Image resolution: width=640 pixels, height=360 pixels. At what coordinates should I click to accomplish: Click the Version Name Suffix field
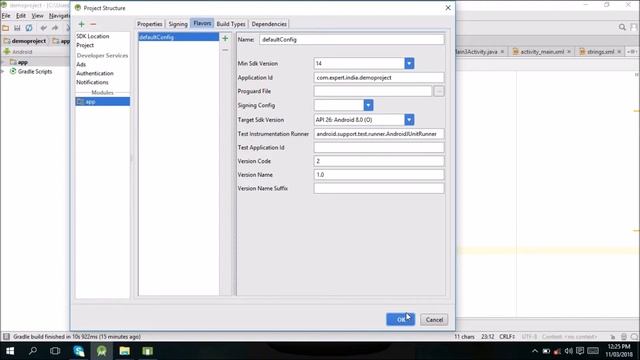coord(379,188)
